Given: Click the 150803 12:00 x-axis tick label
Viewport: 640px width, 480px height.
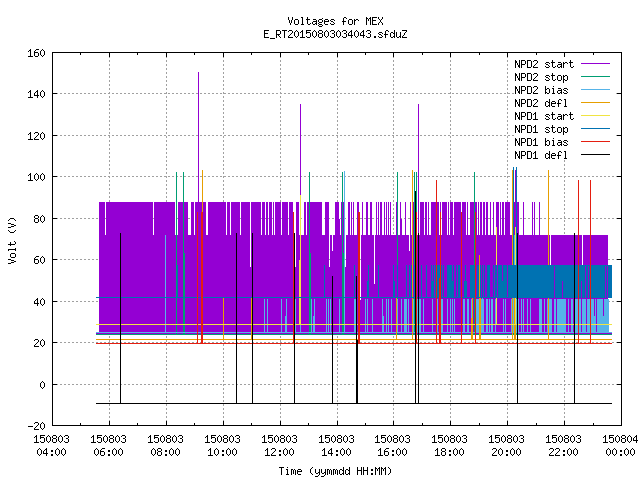Looking at the screenshot, I should point(279,446).
